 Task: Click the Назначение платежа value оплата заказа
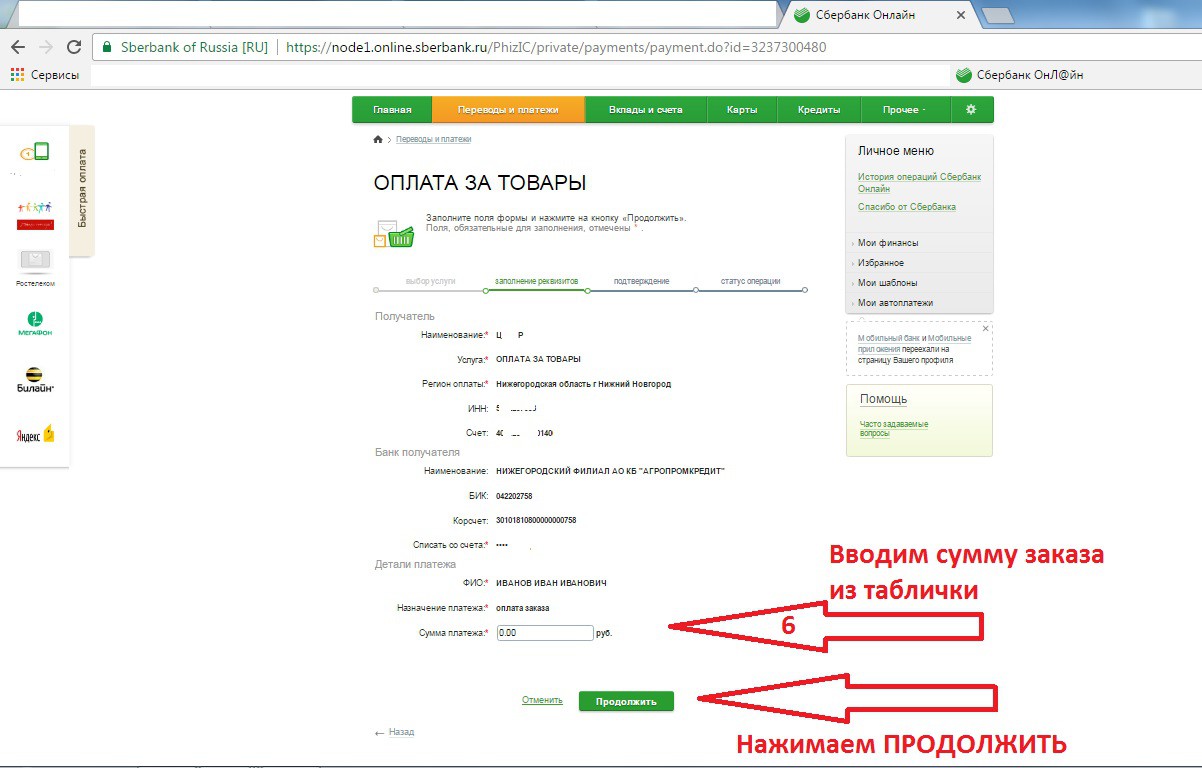tap(522, 608)
